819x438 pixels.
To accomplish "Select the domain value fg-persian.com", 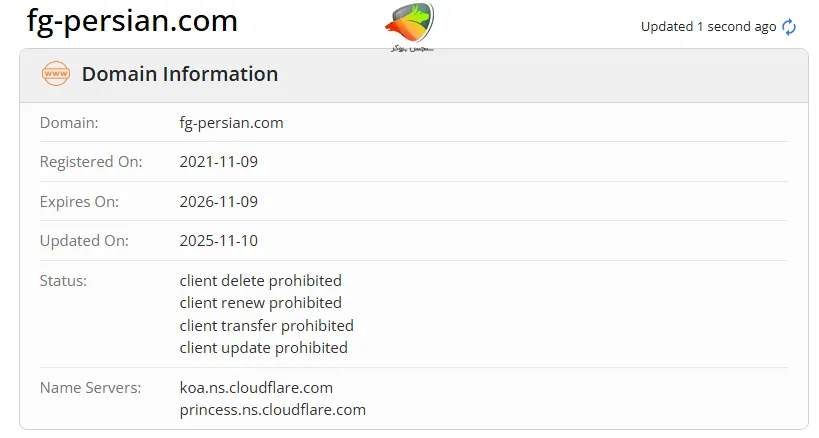I will tap(231, 123).
